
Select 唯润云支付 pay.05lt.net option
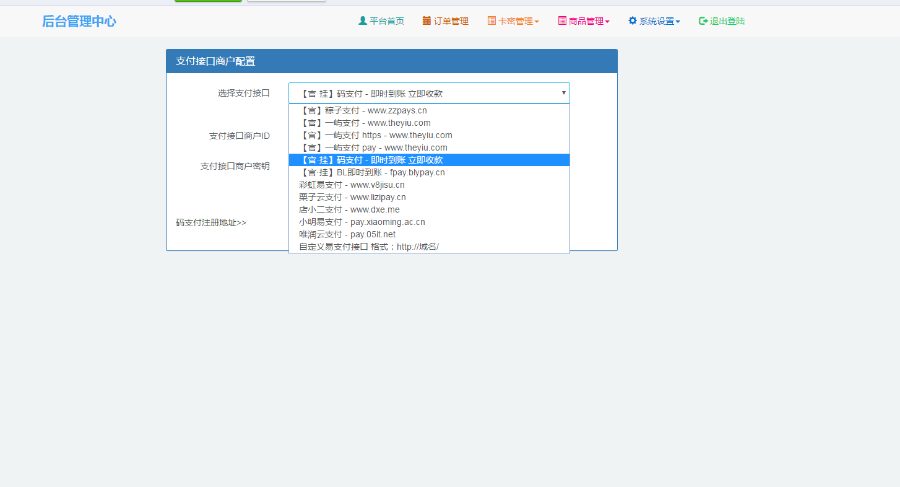click(429, 234)
